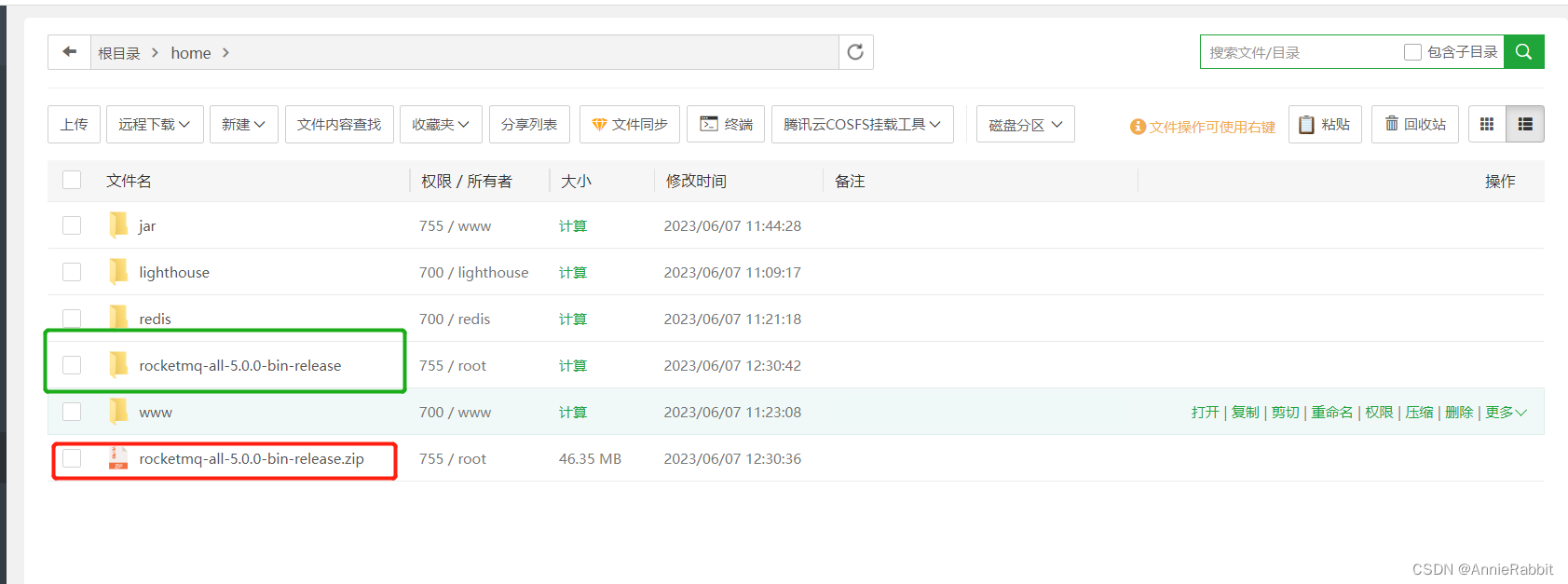Image resolution: width=1568 pixels, height=584 pixels.
Task: Click the 粘贴 paste button
Action: (1325, 124)
